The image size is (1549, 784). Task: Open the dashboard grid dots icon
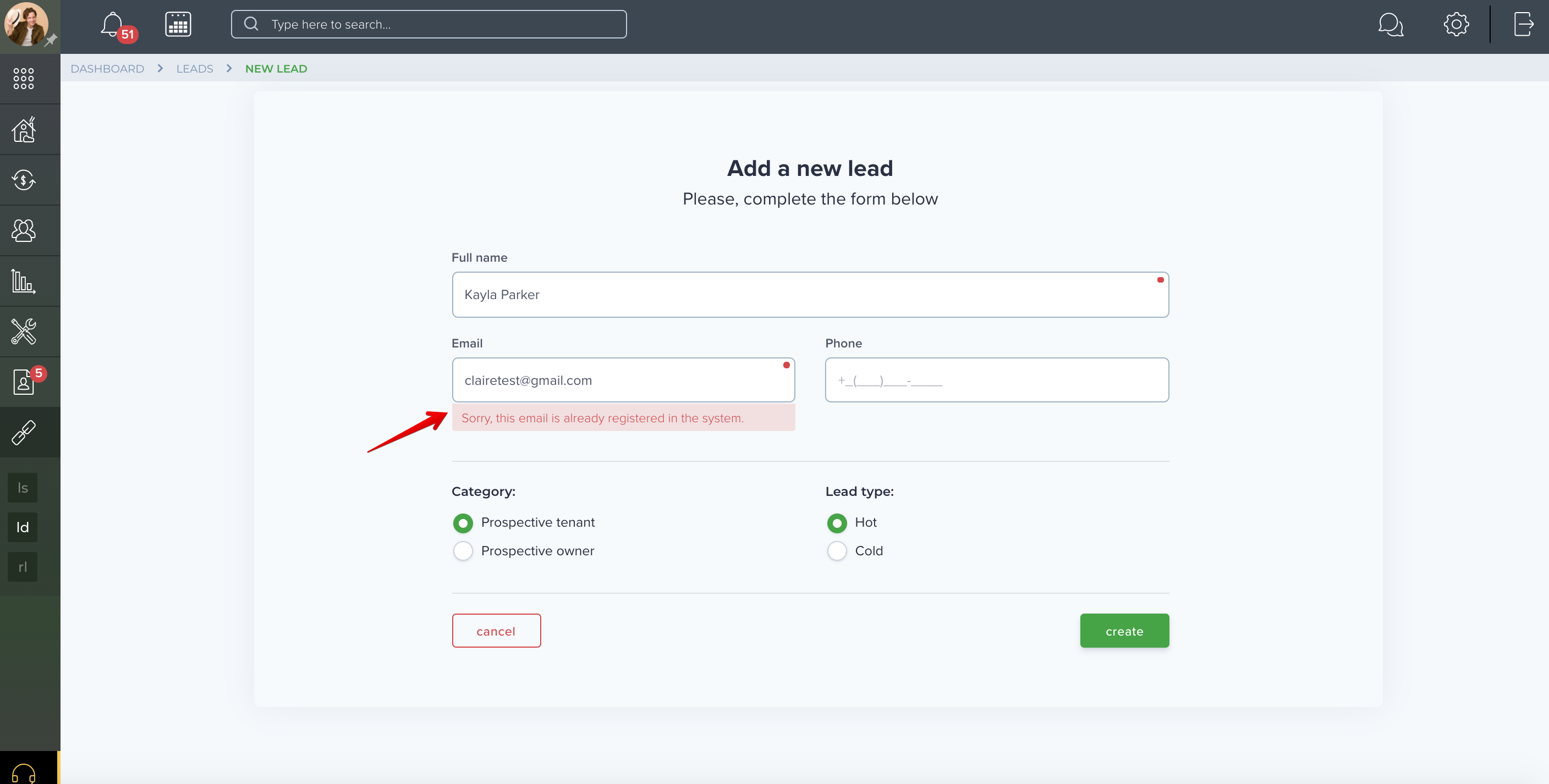(24, 78)
